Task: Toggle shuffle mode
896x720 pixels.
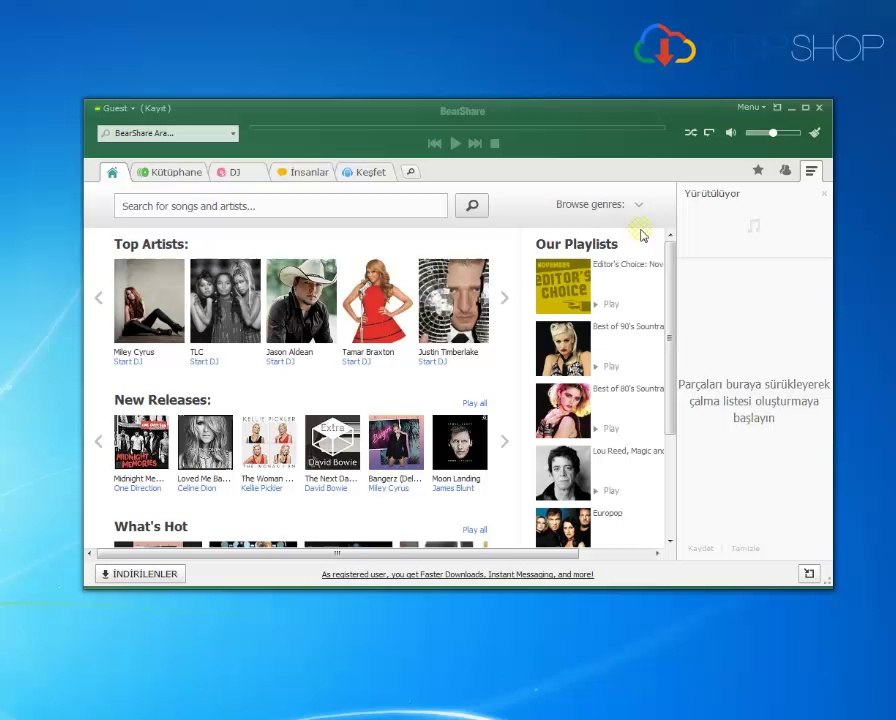Action: coord(690,132)
